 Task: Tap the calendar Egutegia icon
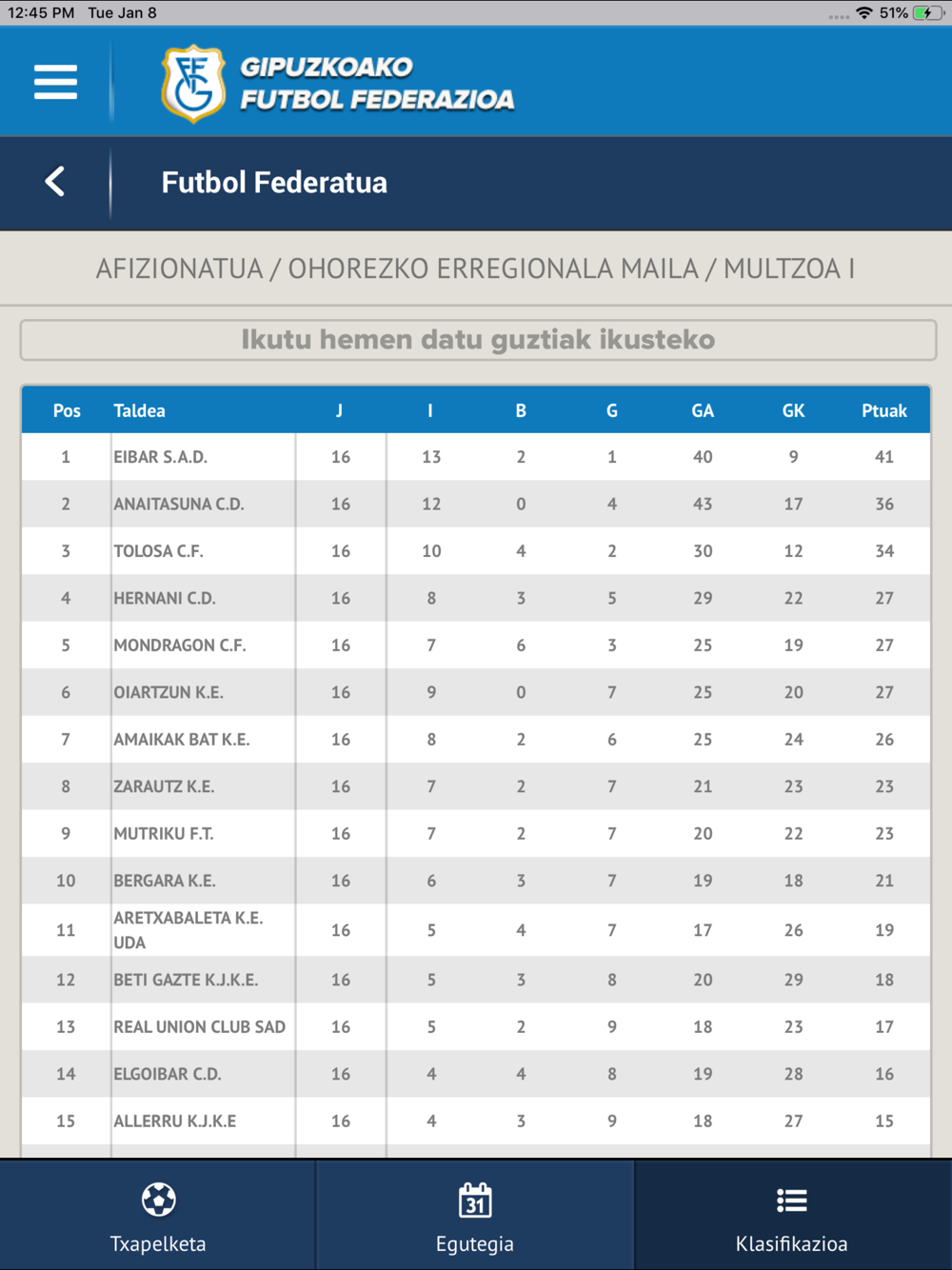(x=475, y=1200)
